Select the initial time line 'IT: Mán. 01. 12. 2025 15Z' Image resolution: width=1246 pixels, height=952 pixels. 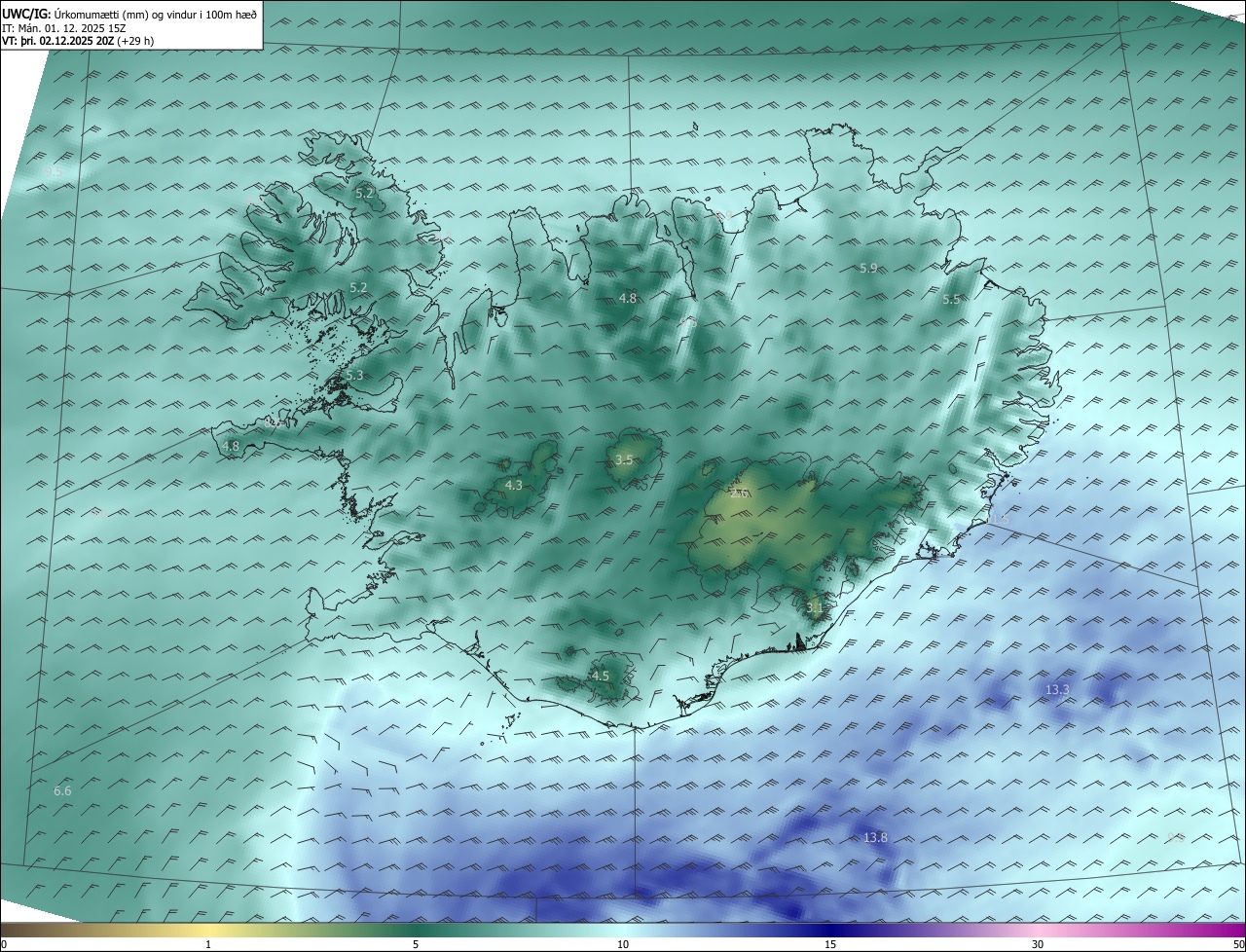coord(66,28)
